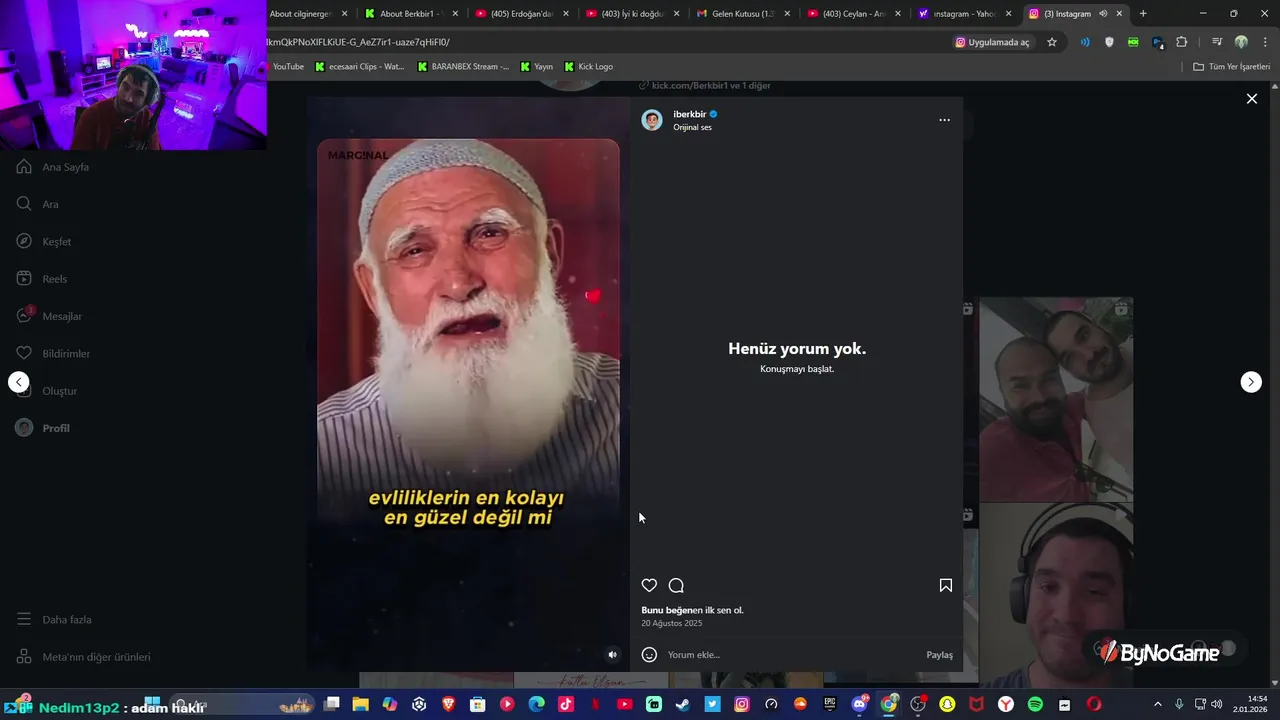The height and width of the screenshot is (720, 1280).
Task: Open Ara search in sidebar
Action: [37, 204]
